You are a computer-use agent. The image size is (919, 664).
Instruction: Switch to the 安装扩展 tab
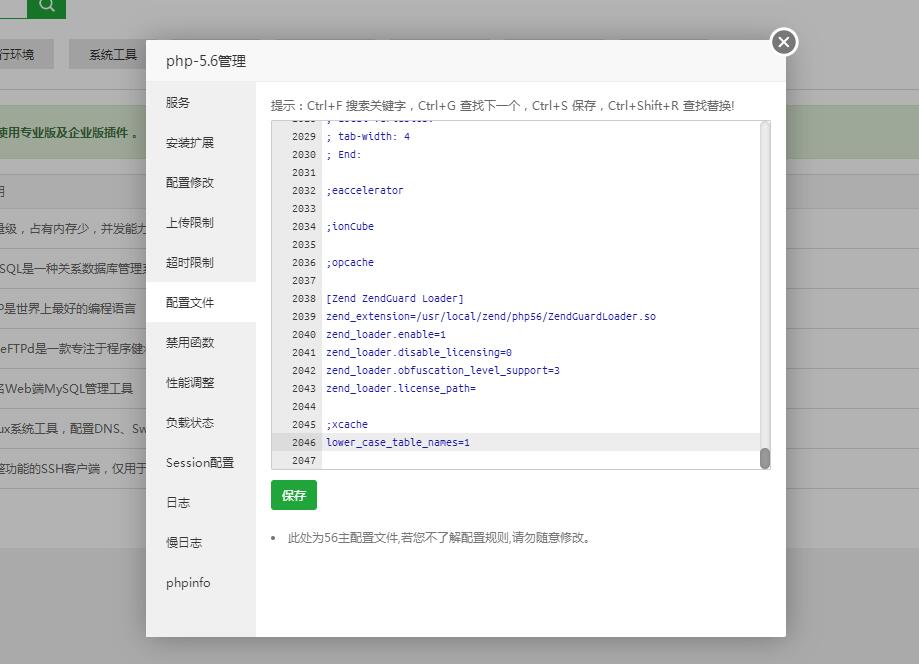190,143
